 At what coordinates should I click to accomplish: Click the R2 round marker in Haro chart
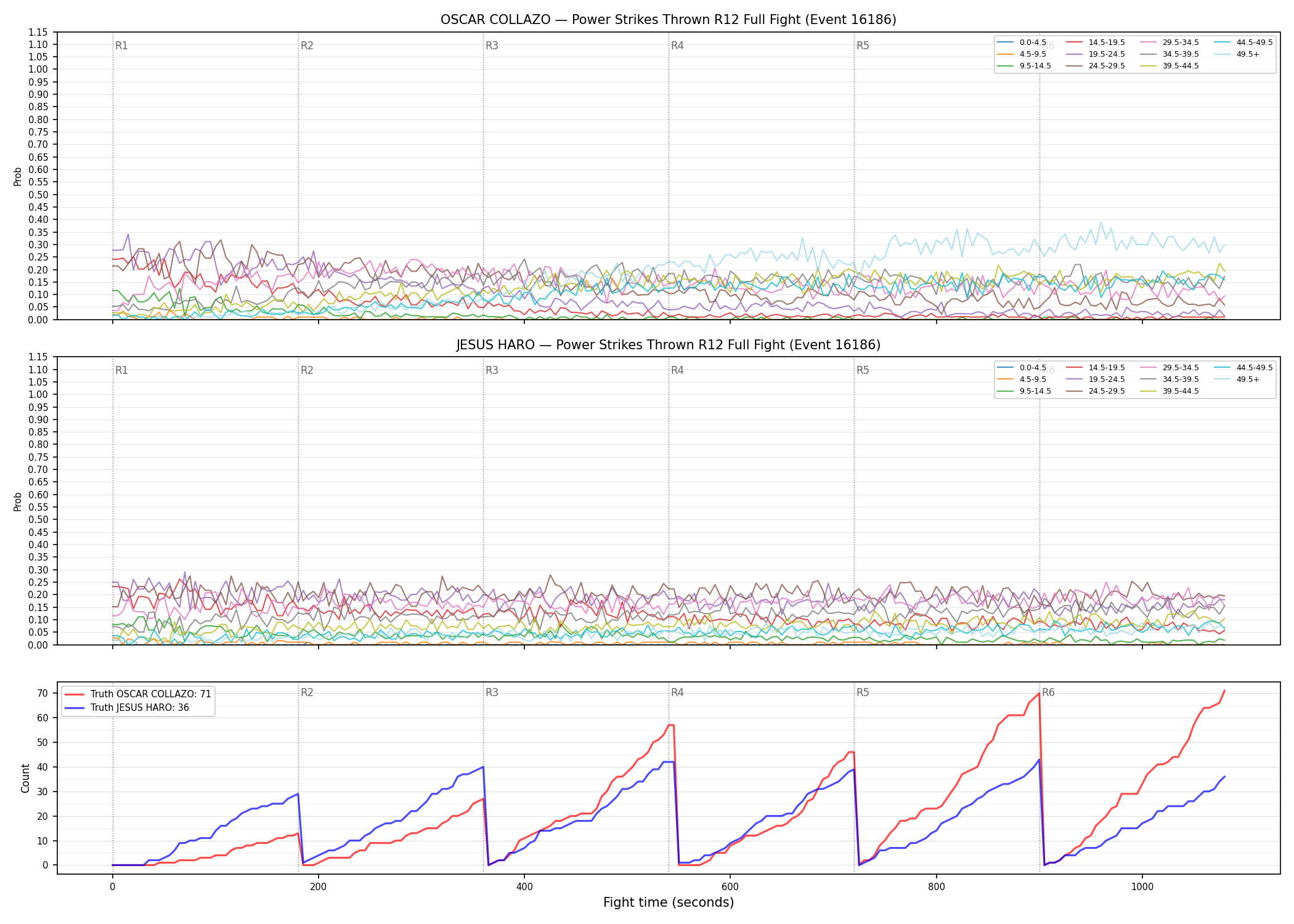click(307, 370)
